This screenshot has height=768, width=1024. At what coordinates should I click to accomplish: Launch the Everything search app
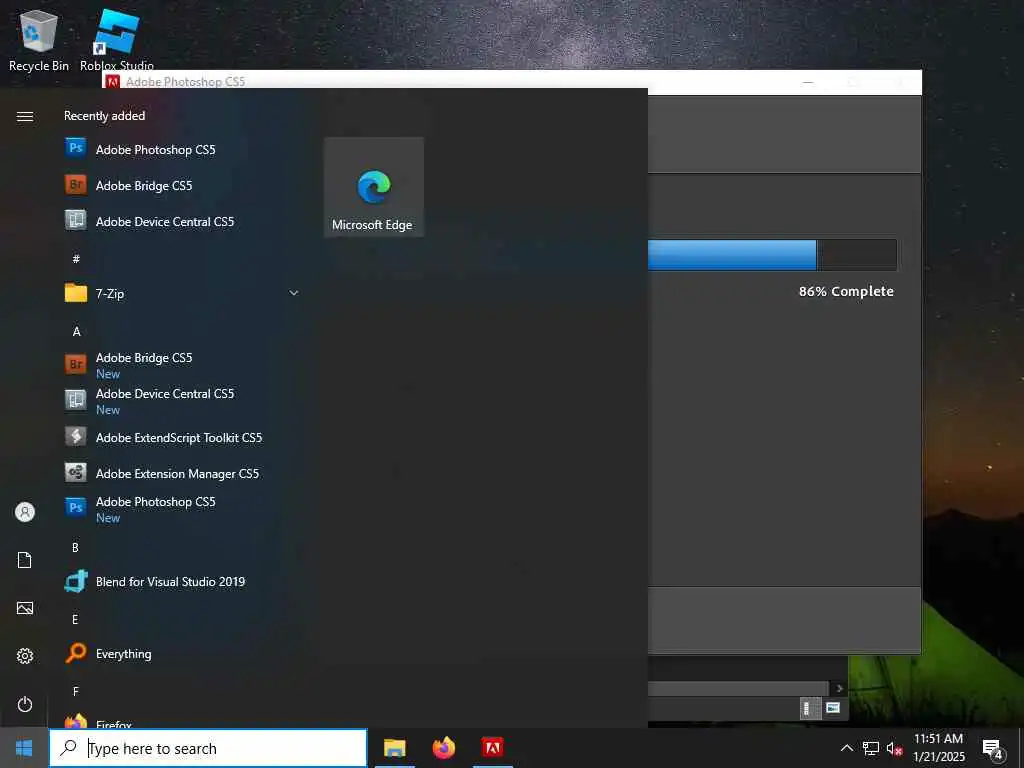pyautogui.click(x=182, y=654)
